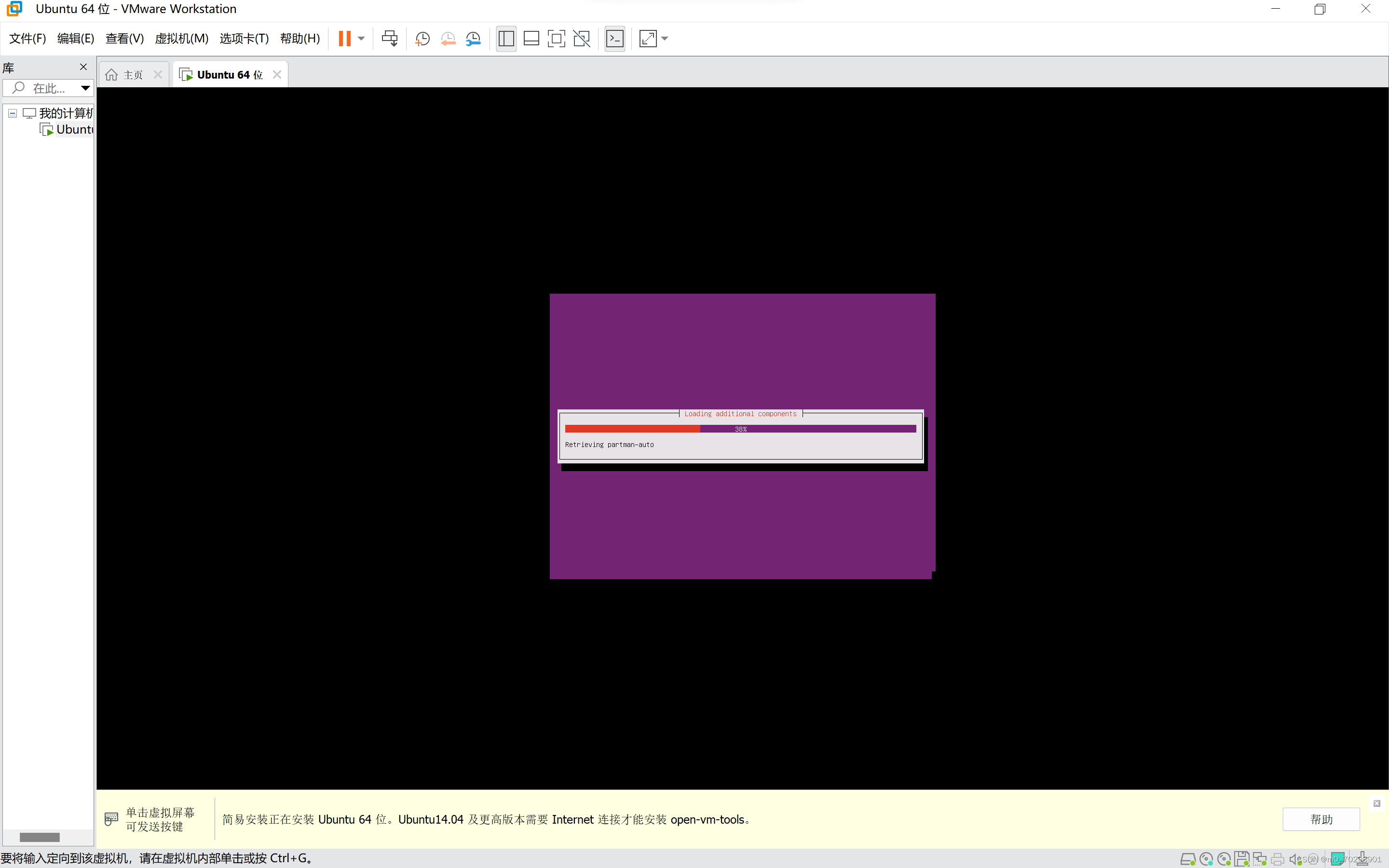Open the snapshot manager wrench-clock icon
Viewport: 1389px width, 868px height.
pyautogui.click(x=473, y=39)
